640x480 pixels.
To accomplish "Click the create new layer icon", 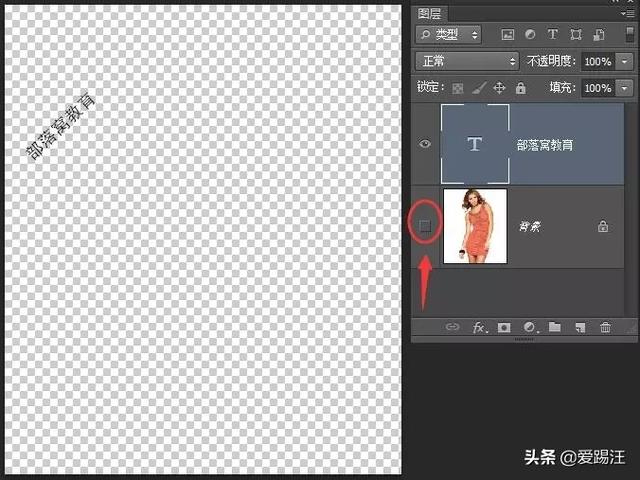I will pos(580,327).
